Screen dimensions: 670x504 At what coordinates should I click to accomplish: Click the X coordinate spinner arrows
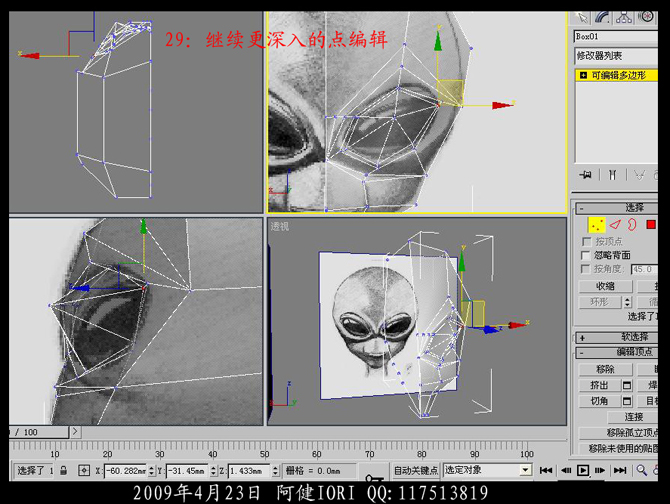pos(151,471)
